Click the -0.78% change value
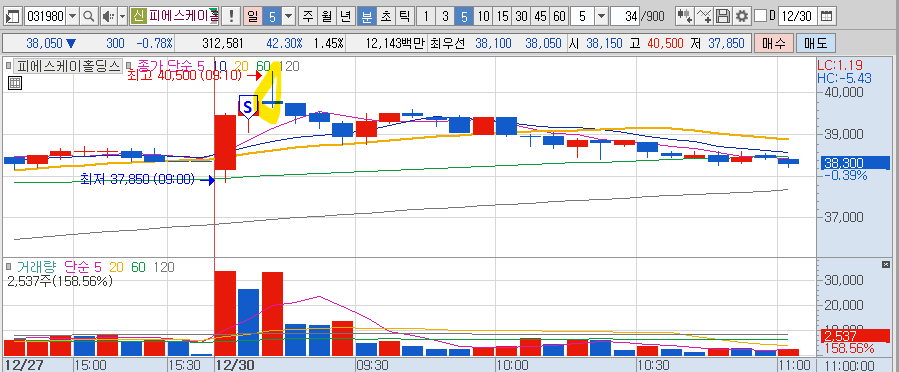This screenshot has height=372, width=899. (x=154, y=43)
